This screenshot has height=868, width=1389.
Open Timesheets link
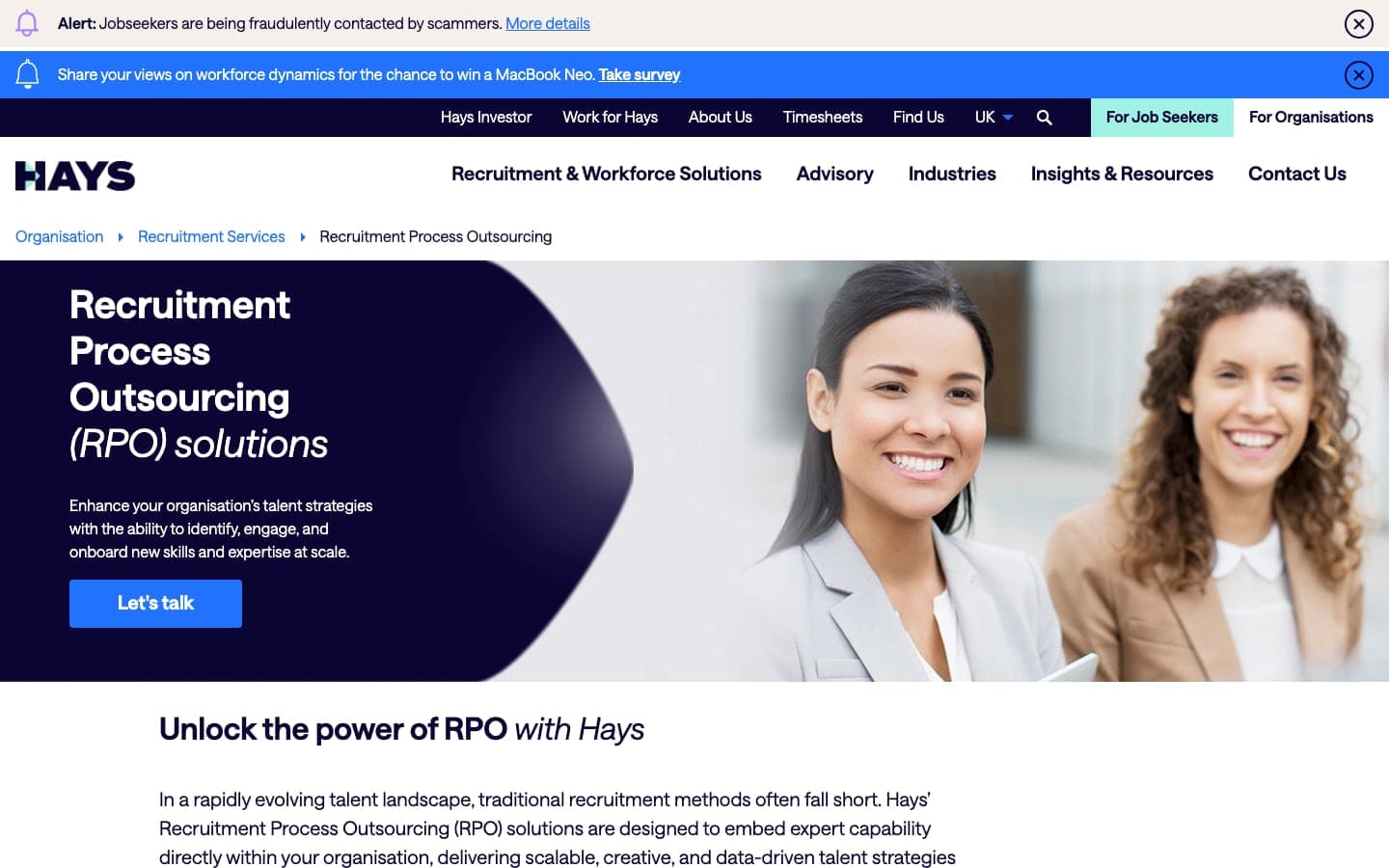pyautogui.click(x=822, y=117)
